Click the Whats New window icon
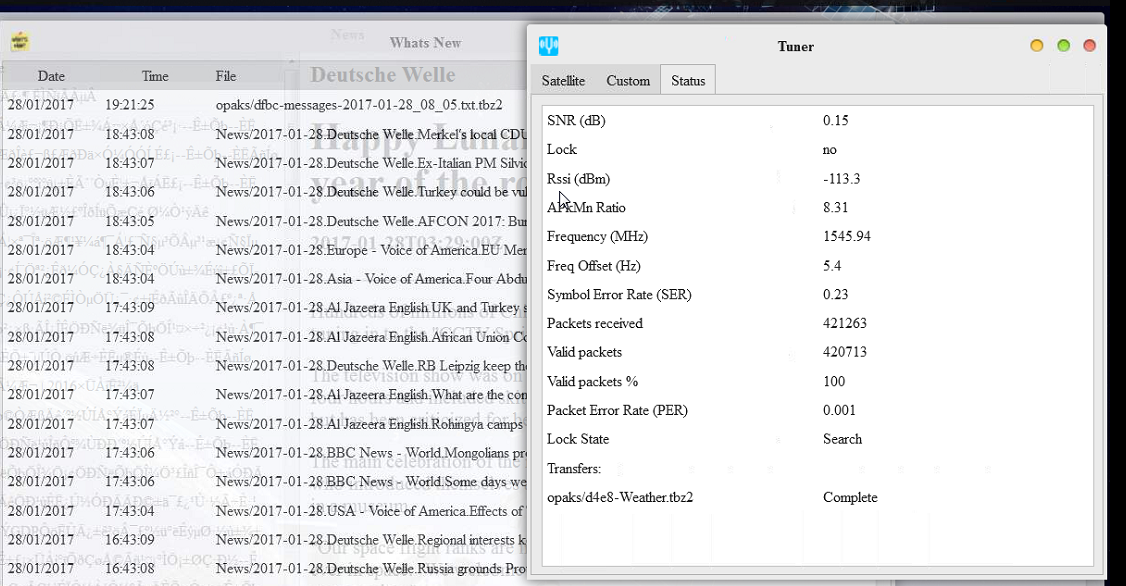Screen dimensions: 1126x586 20,42
